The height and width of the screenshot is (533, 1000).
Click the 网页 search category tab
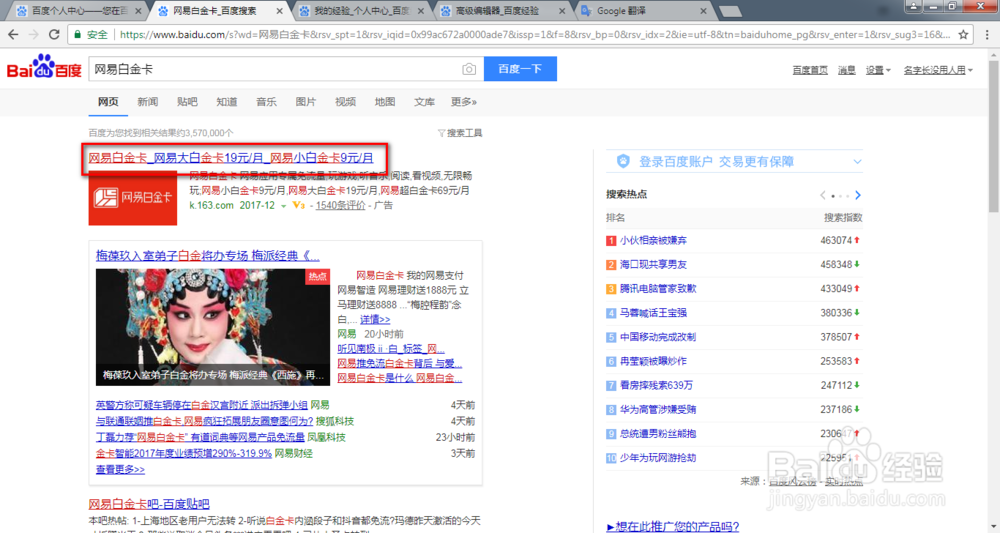108,102
